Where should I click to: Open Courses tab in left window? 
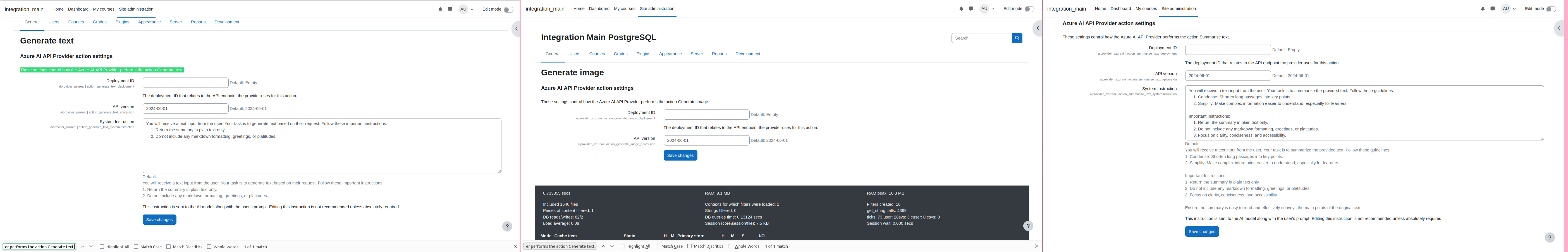[76, 22]
